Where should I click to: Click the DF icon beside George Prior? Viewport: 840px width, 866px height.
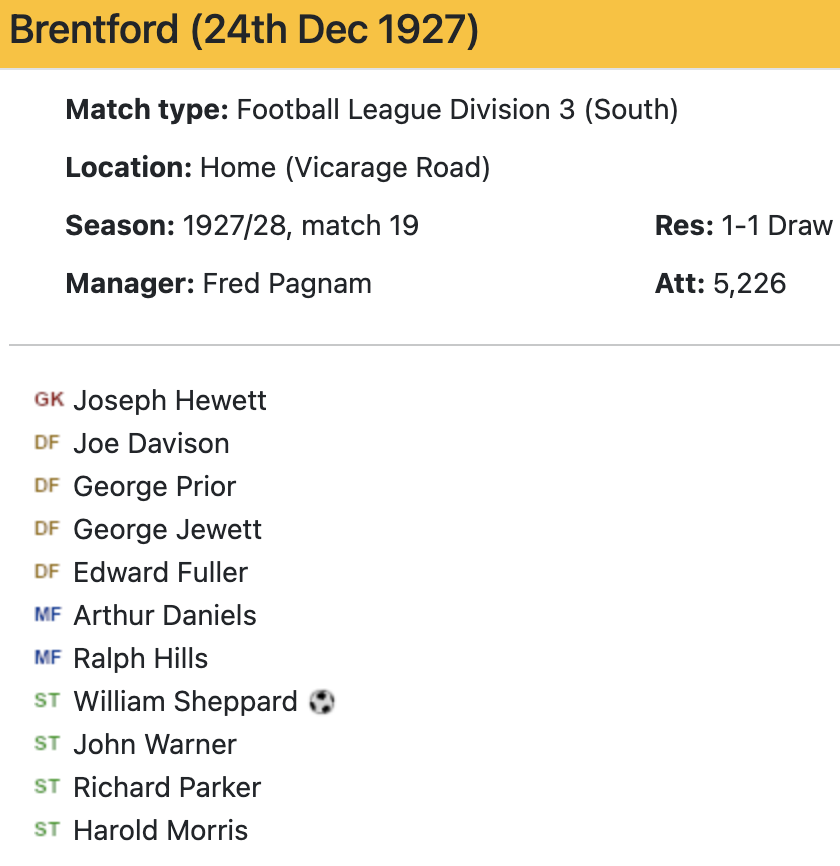pos(48,486)
